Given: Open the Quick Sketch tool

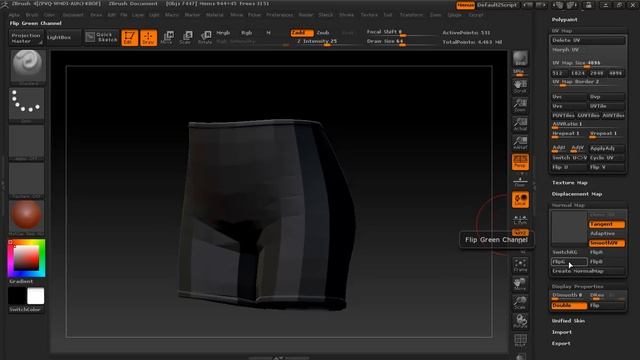Looking at the screenshot, I should coord(102,37).
